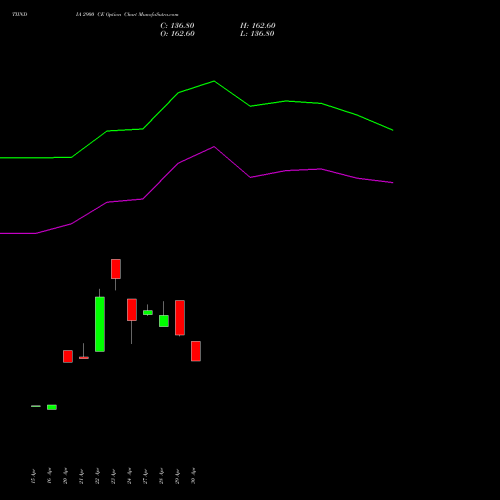Click the low value L: 136.80

pos(257,34)
